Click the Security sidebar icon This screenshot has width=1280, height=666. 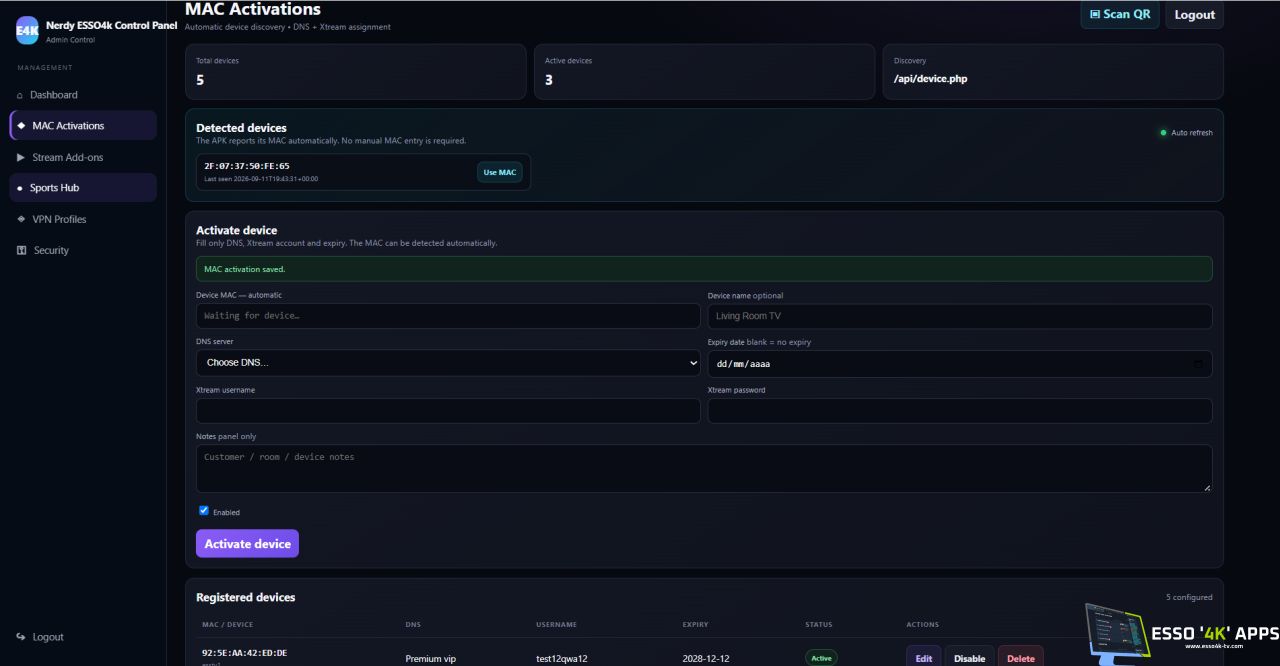click(22, 250)
